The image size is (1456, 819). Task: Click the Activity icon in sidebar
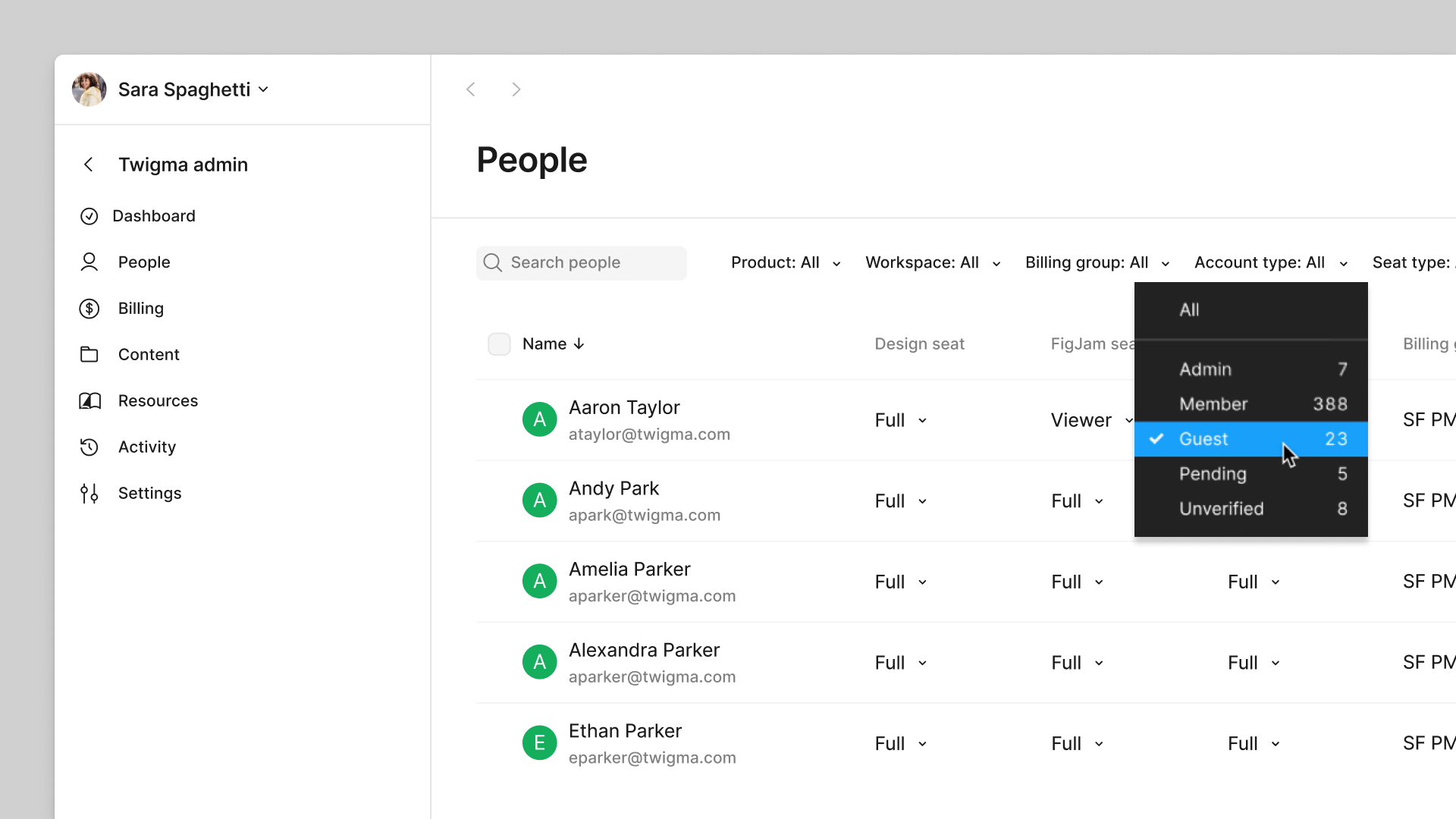[90, 446]
